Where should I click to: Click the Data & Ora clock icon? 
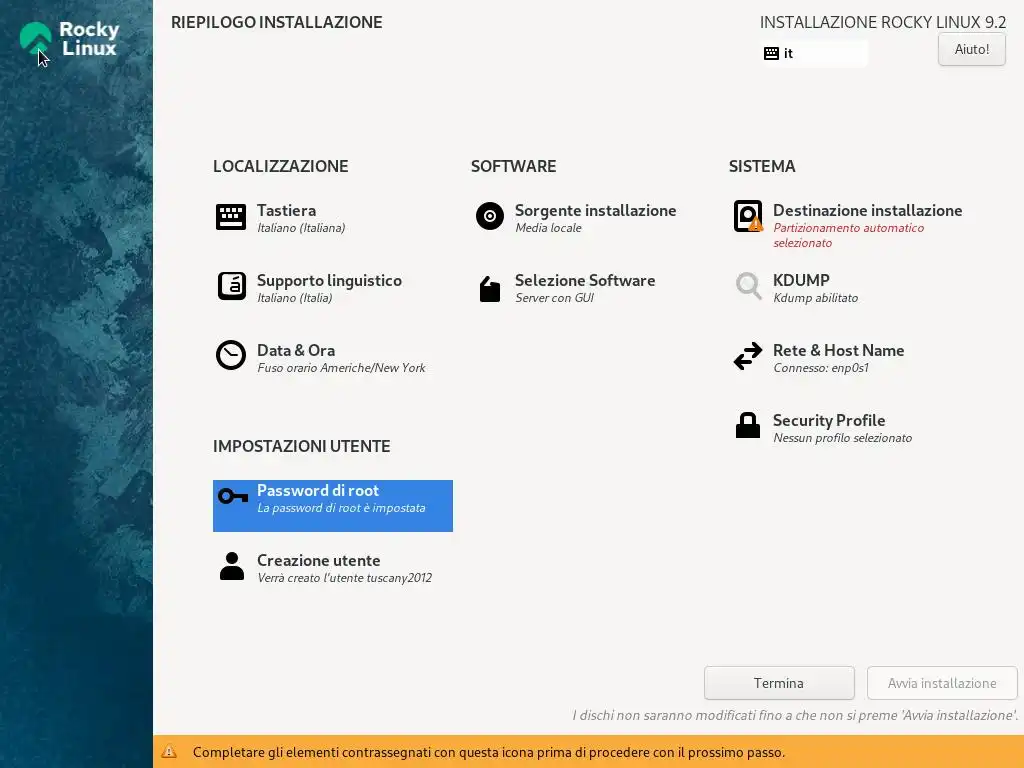coord(231,355)
